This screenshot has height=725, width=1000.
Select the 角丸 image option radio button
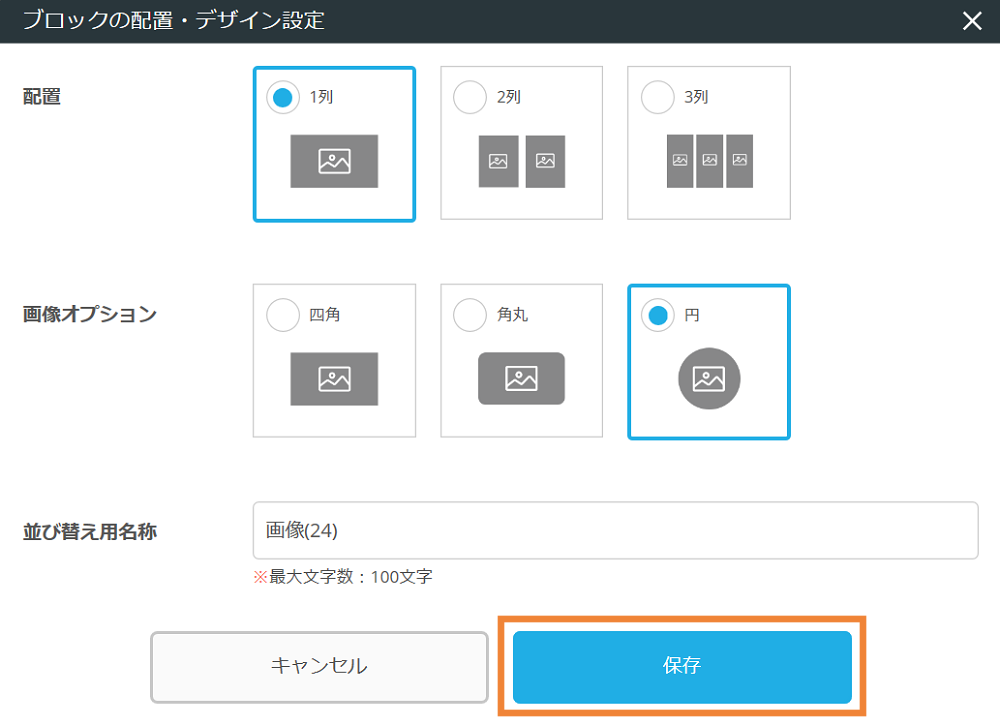[x=470, y=314]
